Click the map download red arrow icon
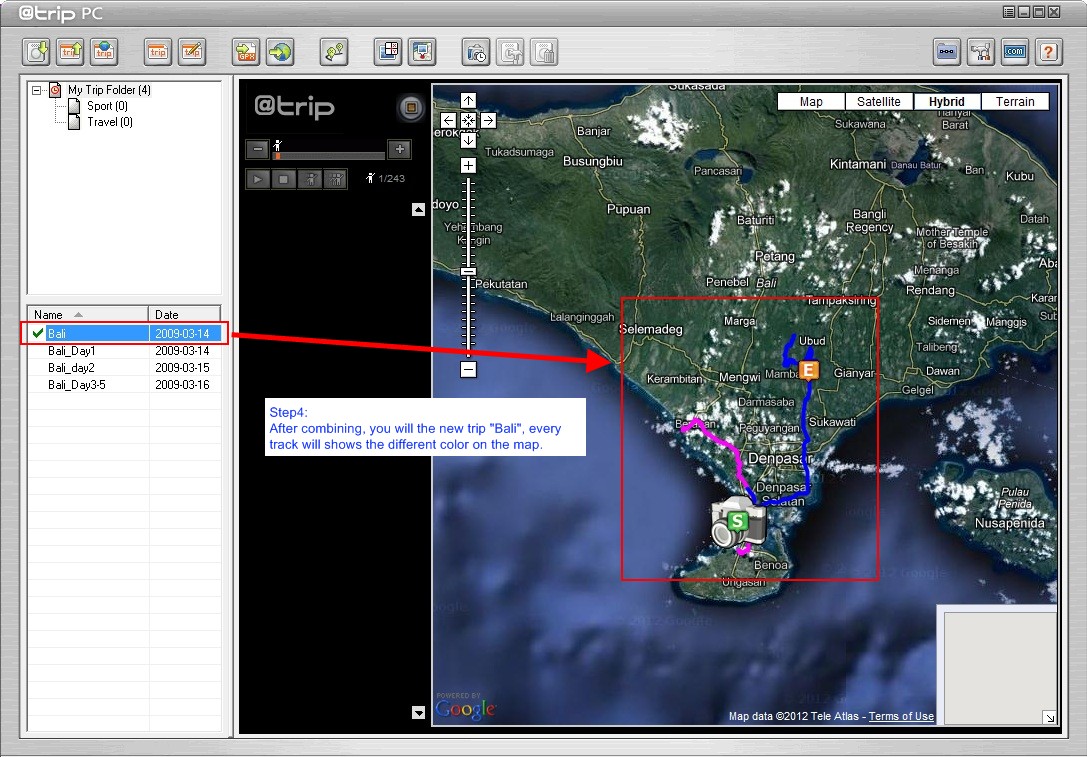1087x757 pixels. pos(422,52)
